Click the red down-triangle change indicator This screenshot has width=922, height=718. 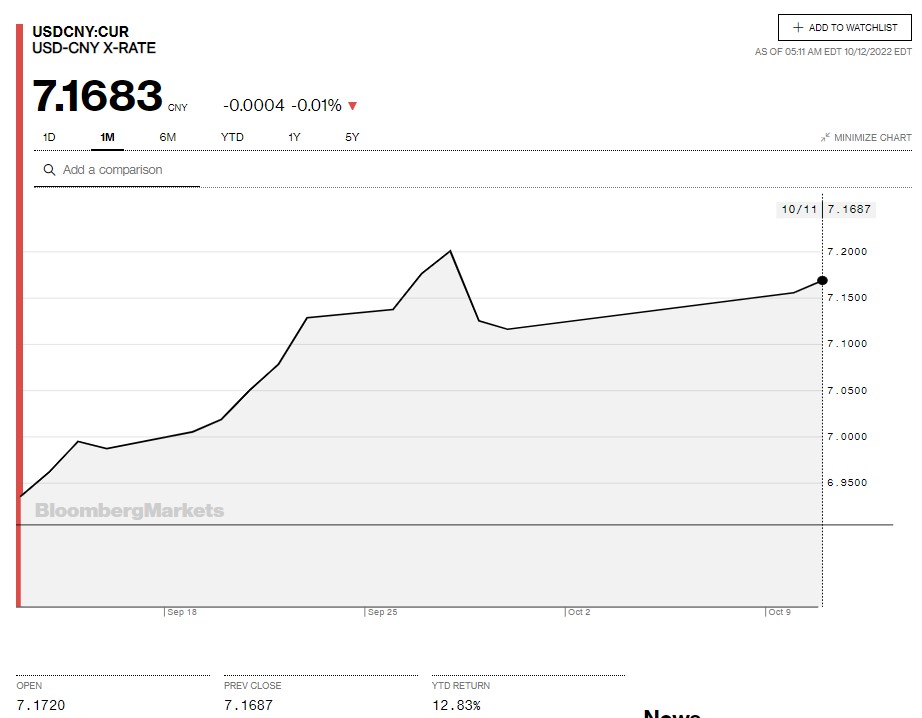(352, 106)
